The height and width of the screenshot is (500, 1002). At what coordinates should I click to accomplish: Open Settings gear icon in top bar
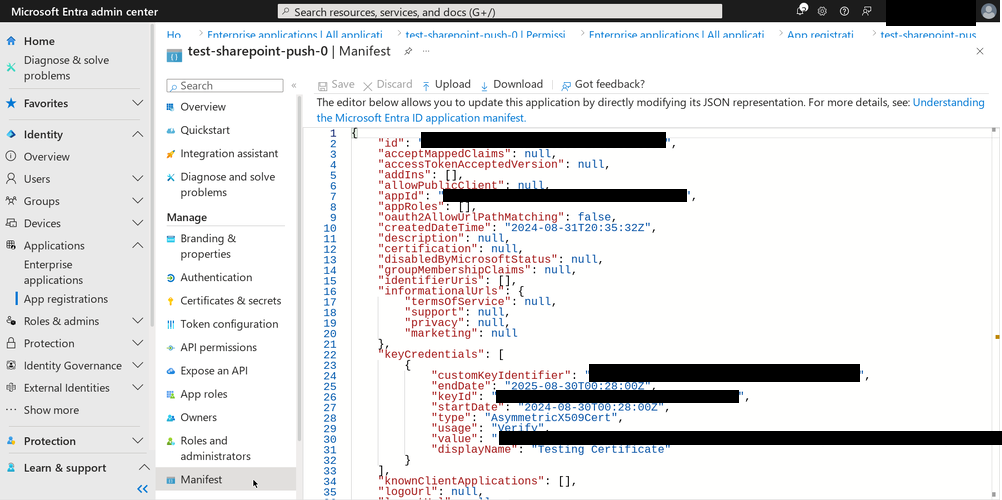click(822, 12)
